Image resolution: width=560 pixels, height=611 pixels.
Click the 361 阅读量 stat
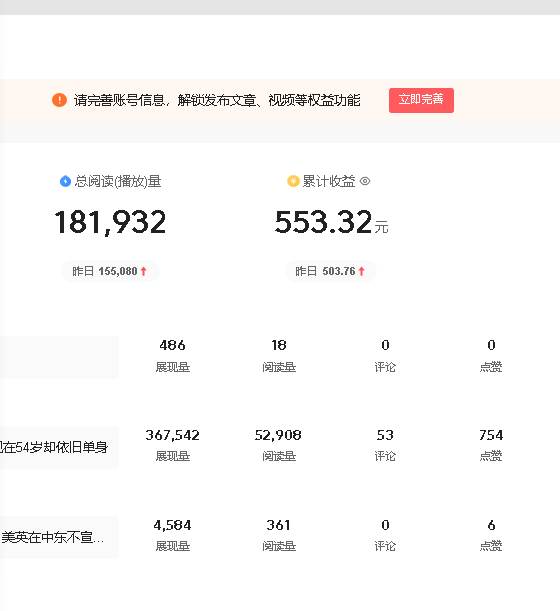[278, 535]
